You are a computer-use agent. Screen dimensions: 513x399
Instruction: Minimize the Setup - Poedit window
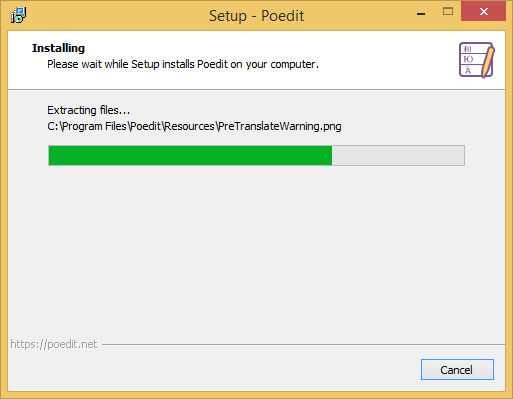pyautogui.click(x=421, y=13)
